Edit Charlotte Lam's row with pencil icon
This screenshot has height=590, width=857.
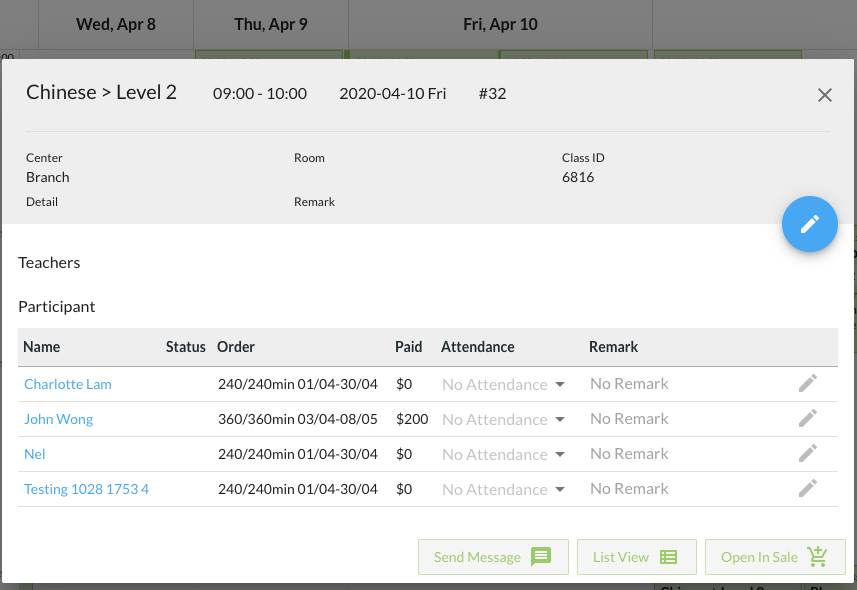pos(808,384)
